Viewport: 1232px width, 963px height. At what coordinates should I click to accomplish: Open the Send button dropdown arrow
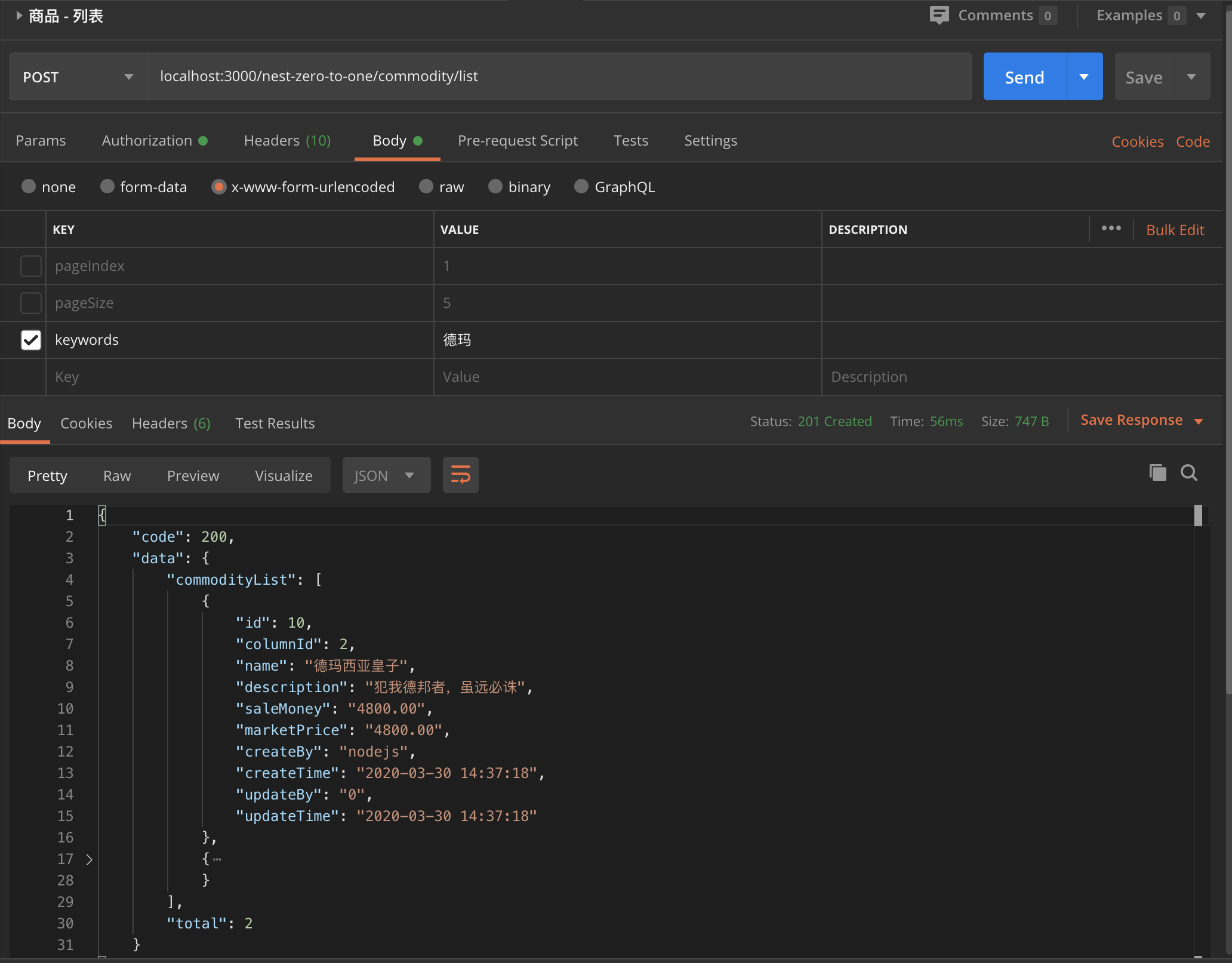click(1084, 76)
